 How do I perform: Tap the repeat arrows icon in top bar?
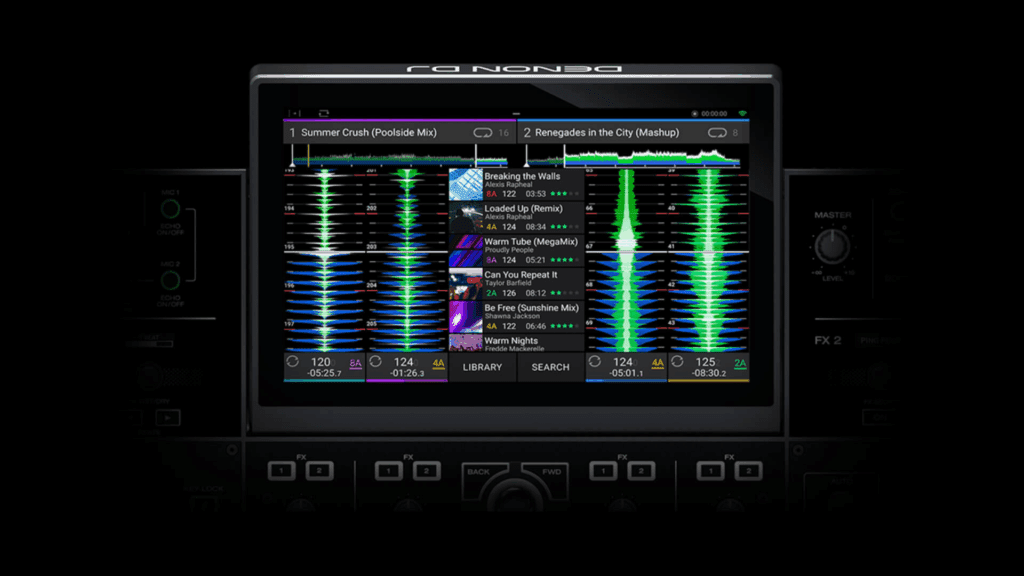coord(324,113)
